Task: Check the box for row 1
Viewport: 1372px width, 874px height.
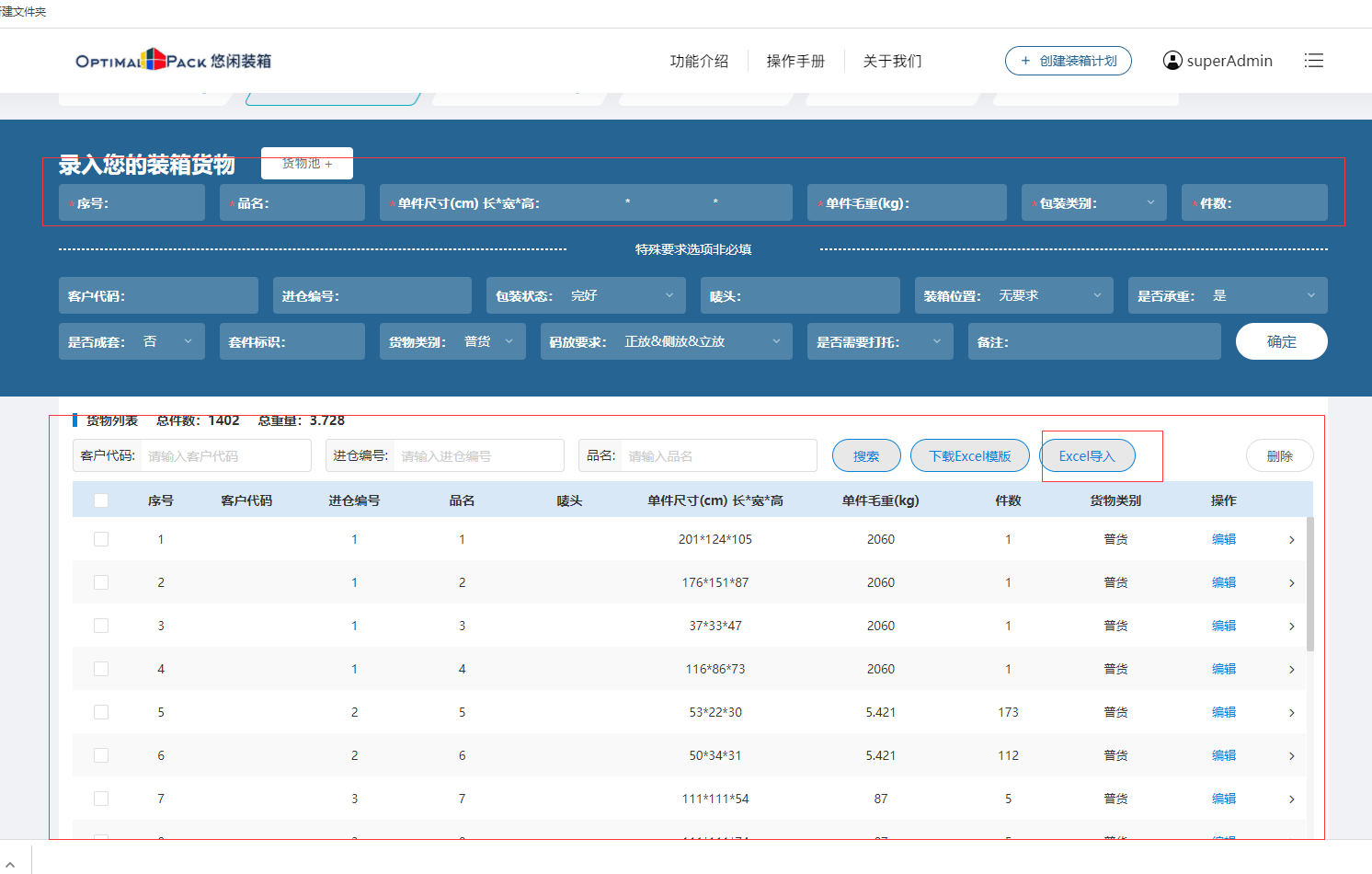Action: click(101, 539)
